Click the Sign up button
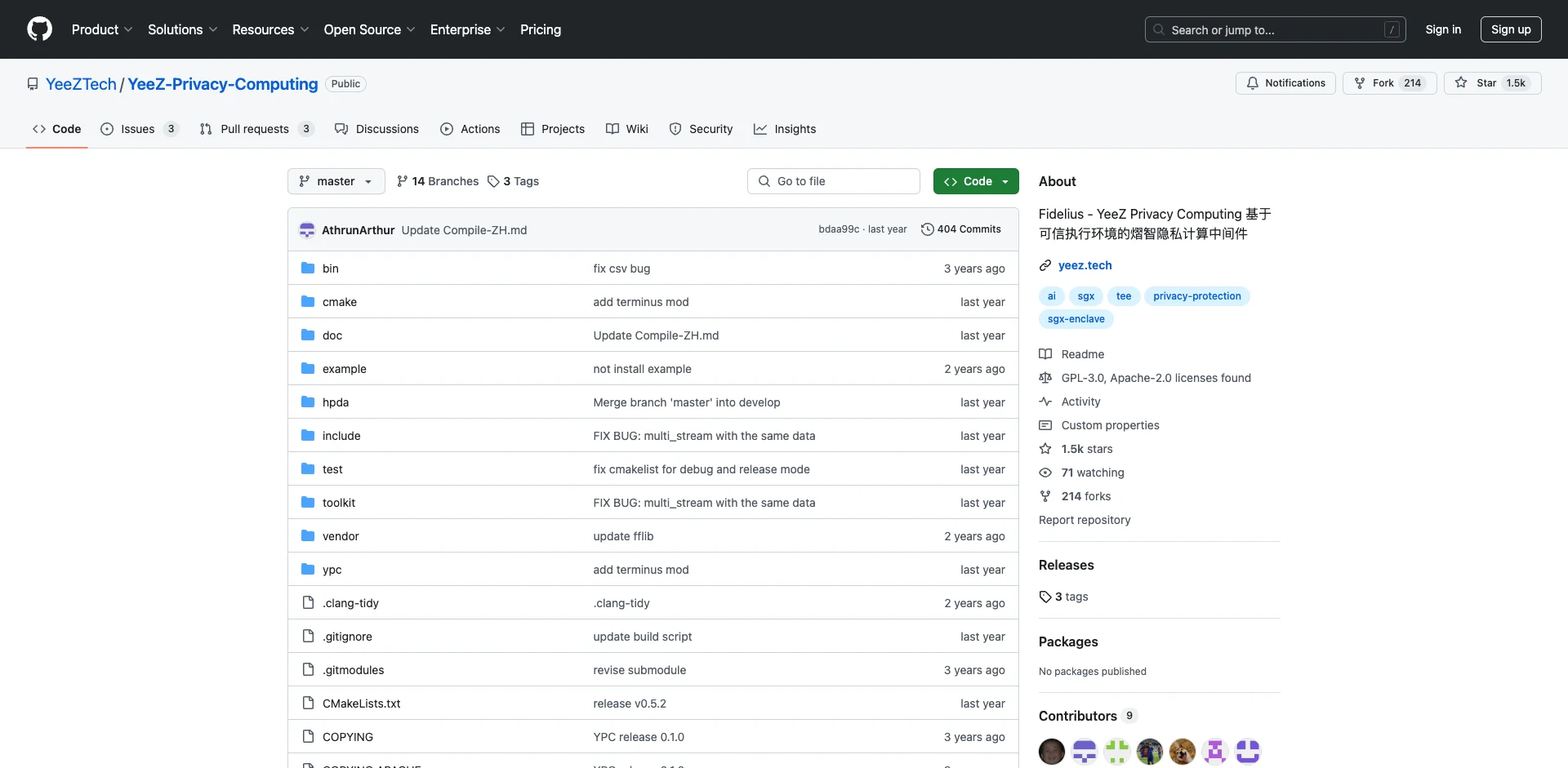 1511,29
